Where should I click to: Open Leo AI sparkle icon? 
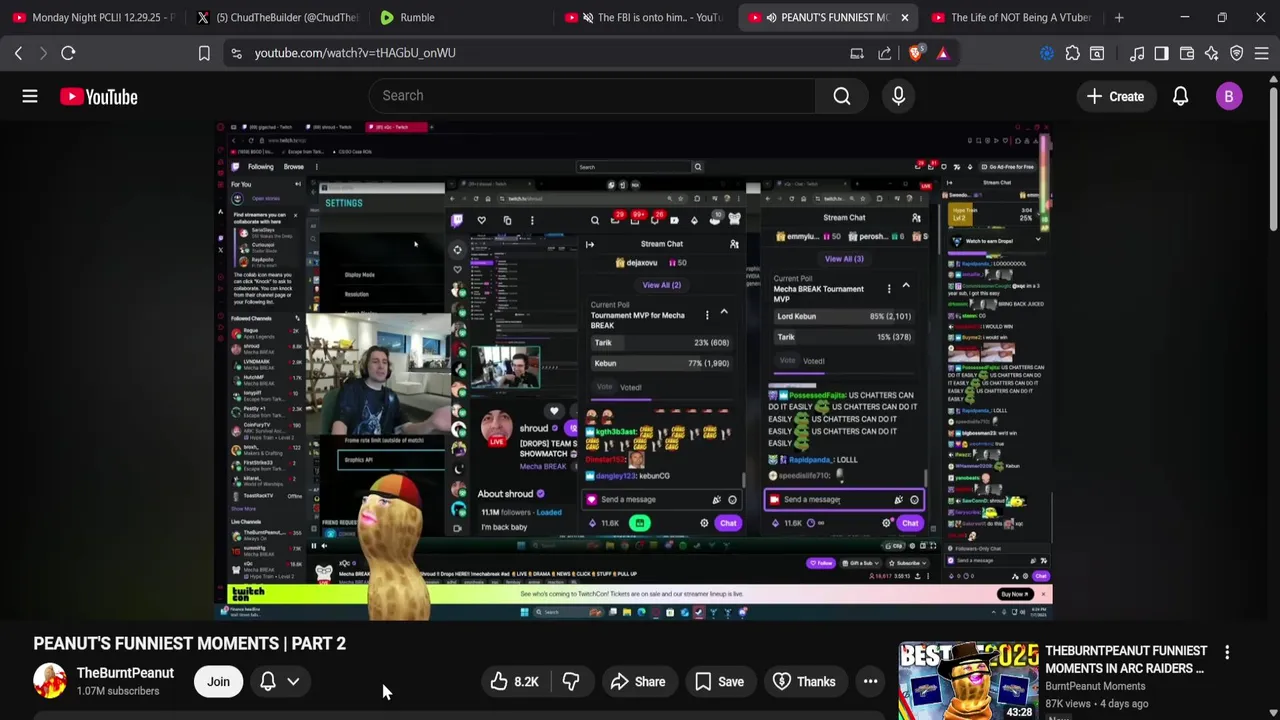pyautogui.click(x=1211, y=53)
